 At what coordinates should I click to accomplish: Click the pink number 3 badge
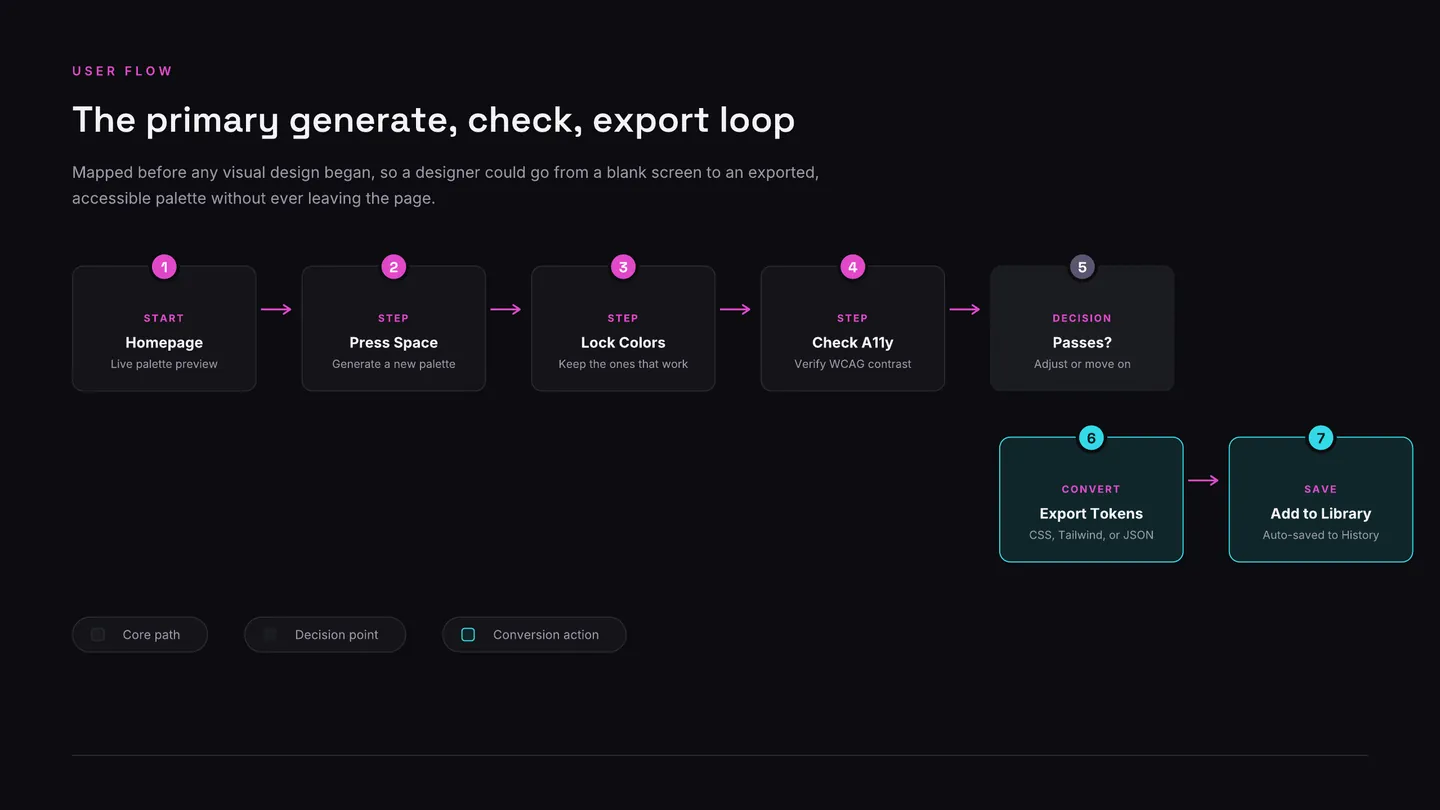click(x=623, y=267)
